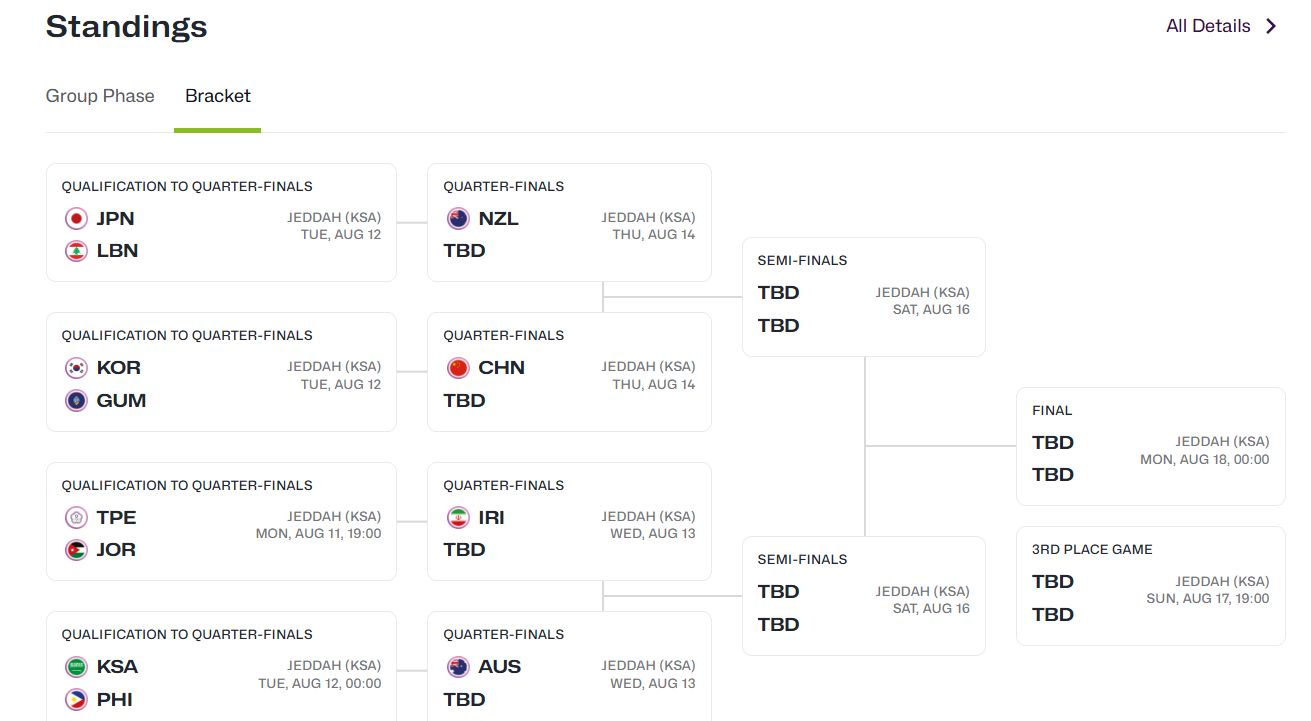Click the Guam flag icon
The height and width of the screenshot is (721, 1311).
point(76,401)
